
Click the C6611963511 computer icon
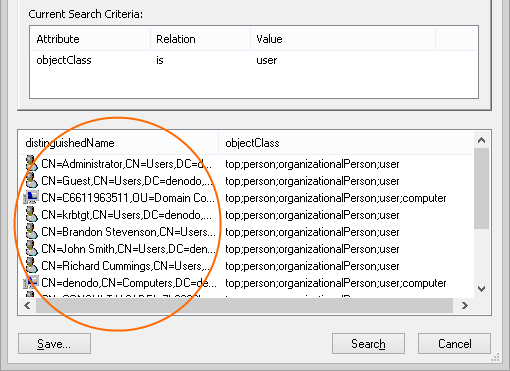(x=31, y=198)
